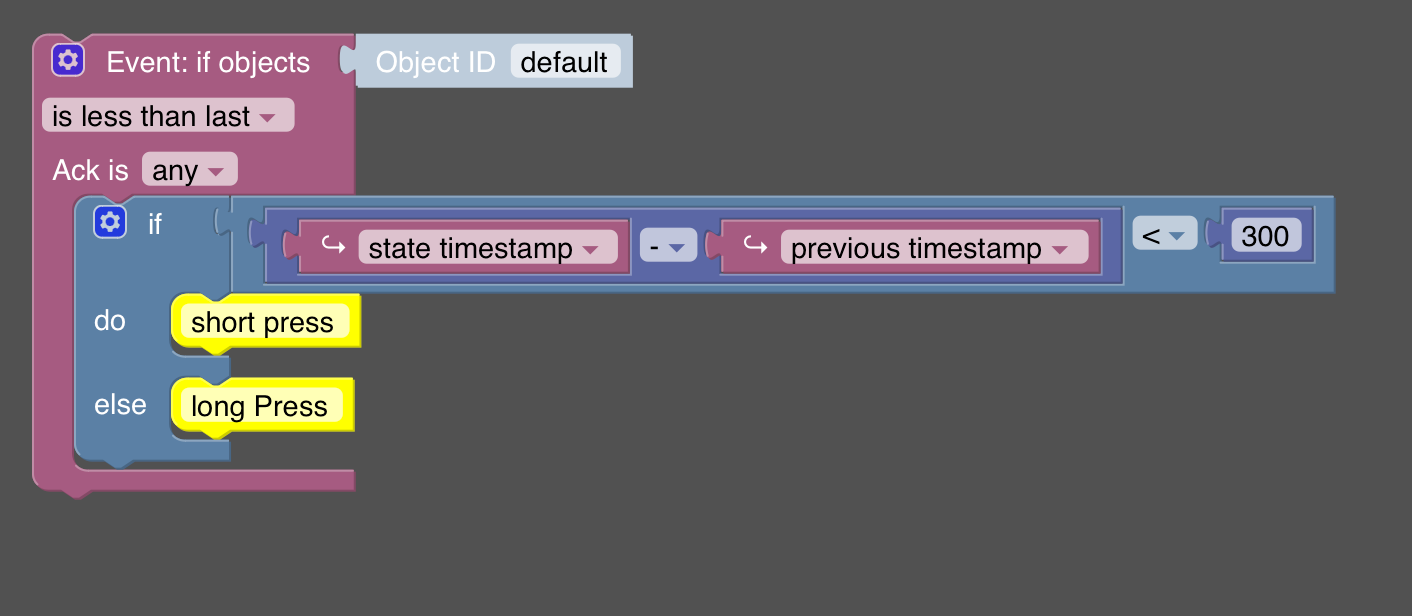The width and height of the screenshot is (1412, 616).
Task: Change the less-than comparison operator dropdown
Action: coord(1164,235)
